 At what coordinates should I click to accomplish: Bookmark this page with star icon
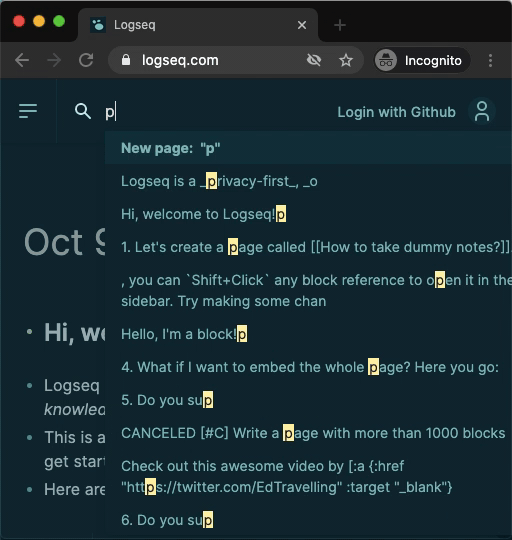pos(346,60)
